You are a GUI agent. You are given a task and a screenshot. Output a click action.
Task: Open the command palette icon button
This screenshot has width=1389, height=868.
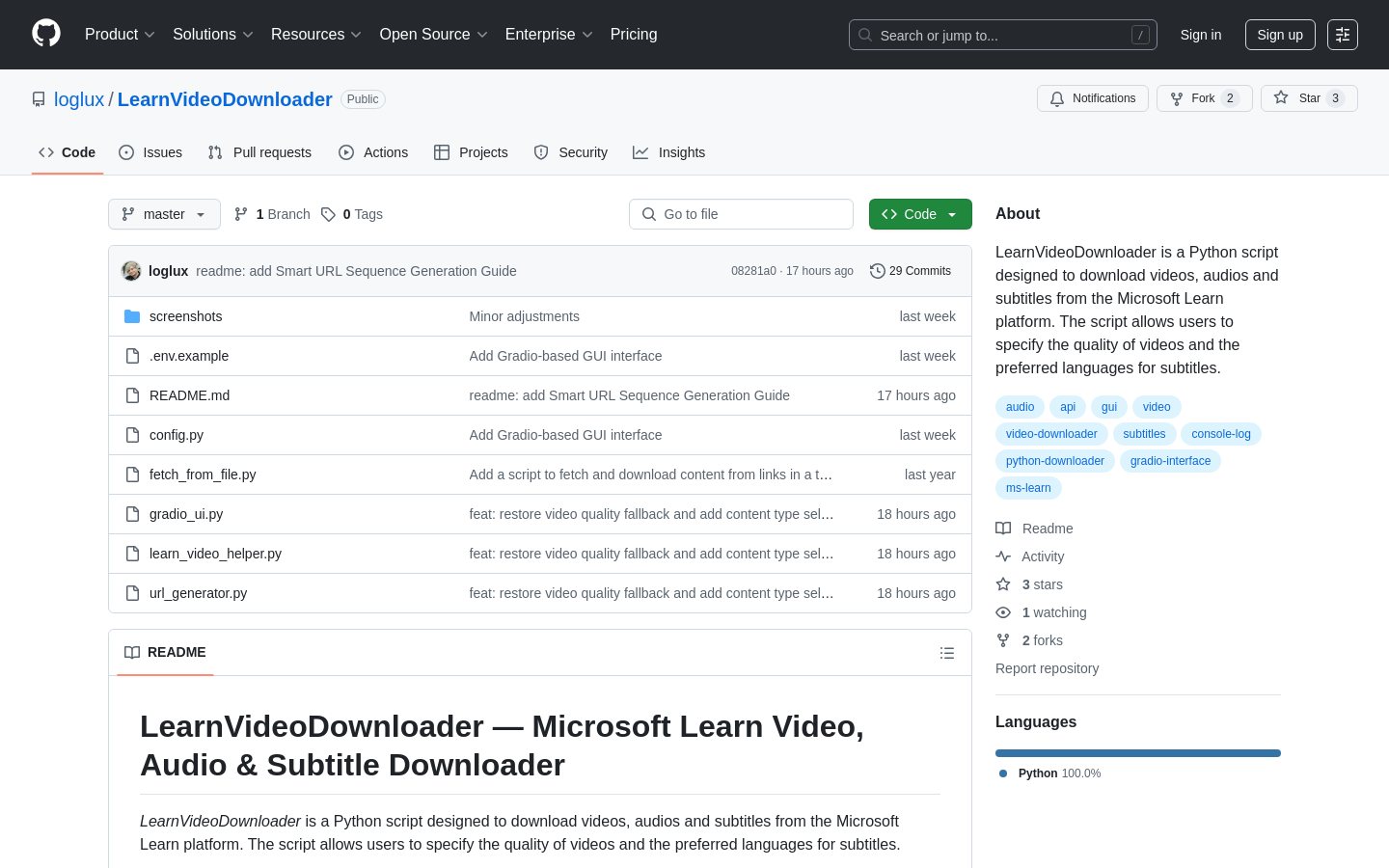1343,35
